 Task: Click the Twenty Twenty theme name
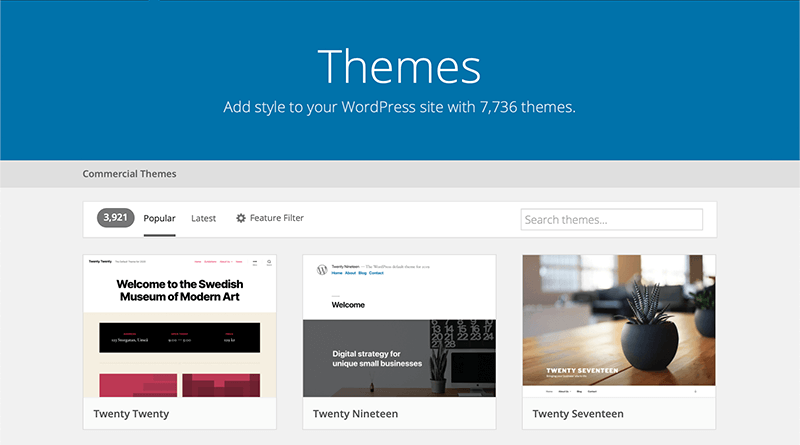pos(131,414)
